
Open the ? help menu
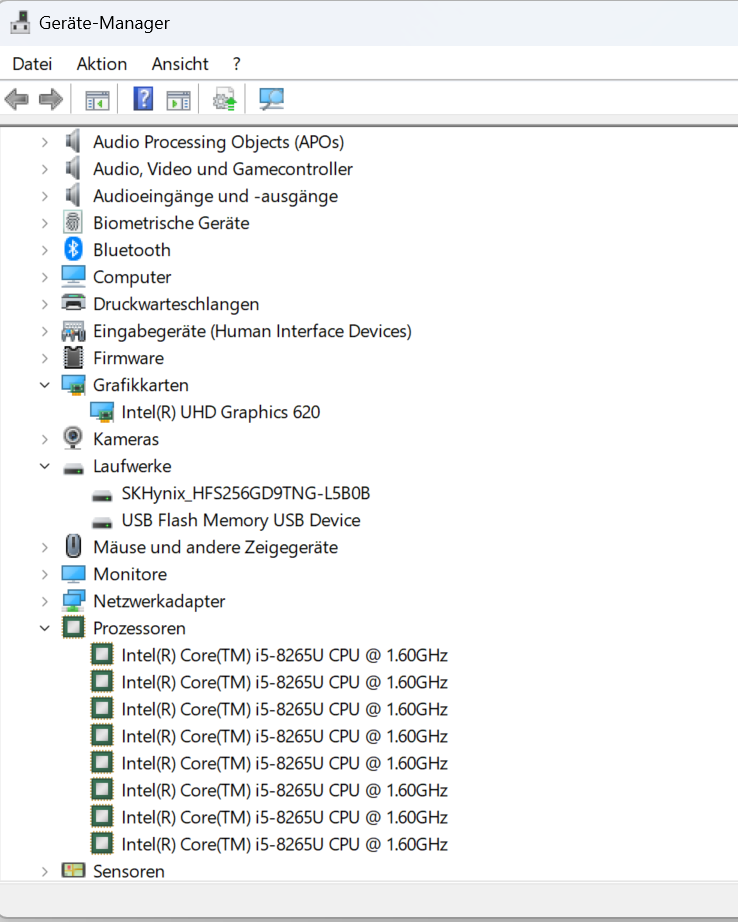[236, 64]
